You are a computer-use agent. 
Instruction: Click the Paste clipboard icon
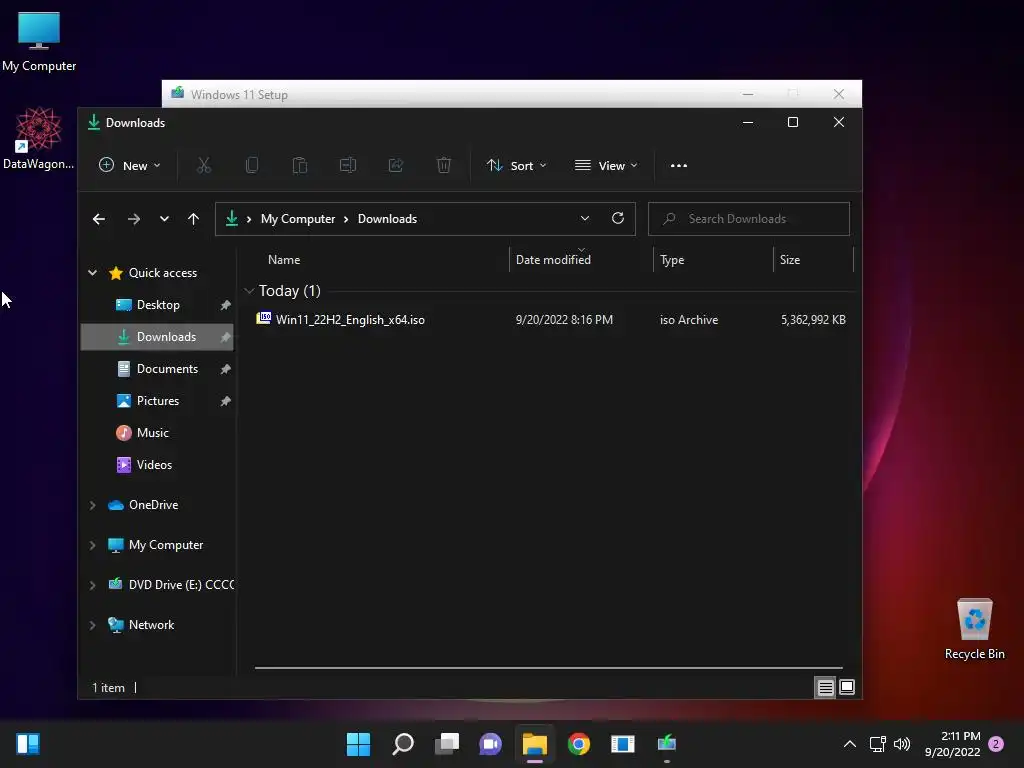(300, 165)
